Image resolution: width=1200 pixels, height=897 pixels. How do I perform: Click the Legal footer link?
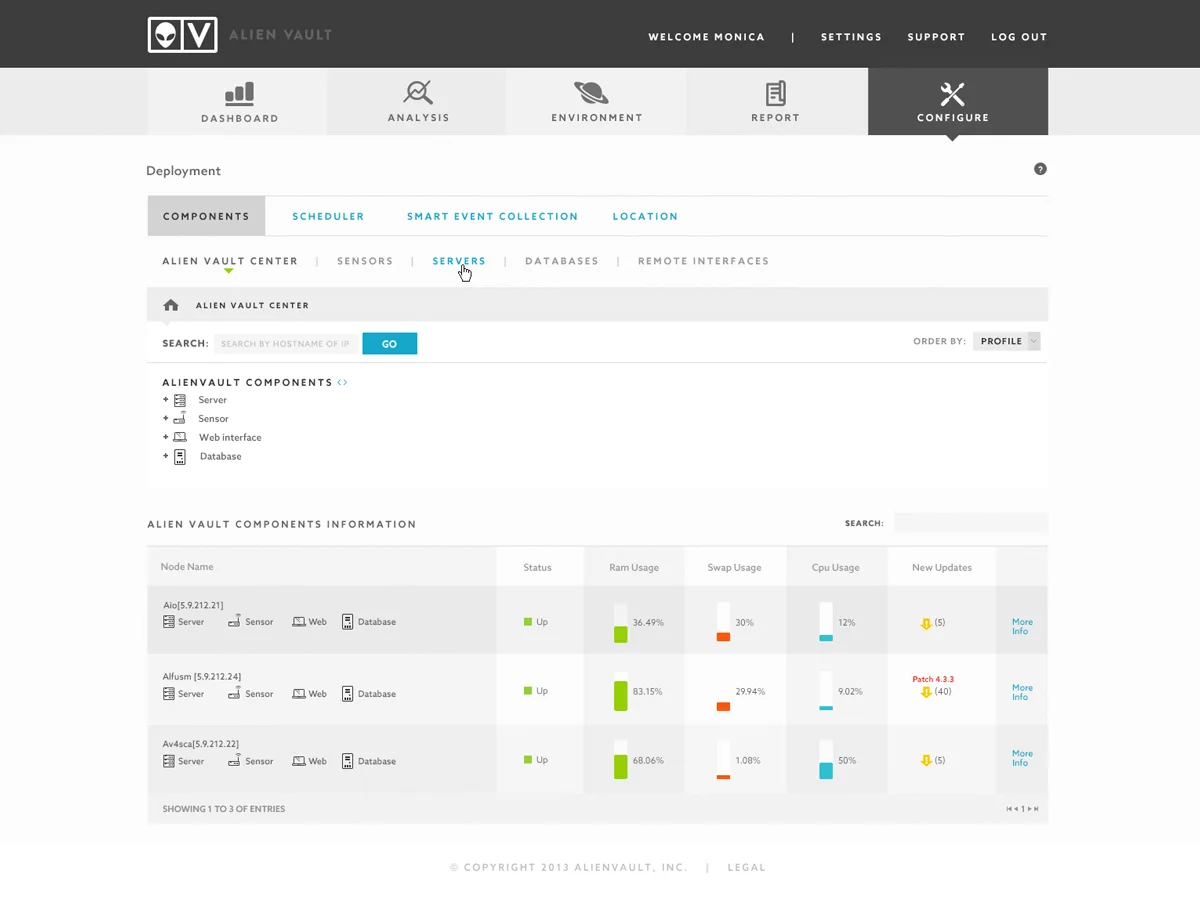(x=746, y=868)
